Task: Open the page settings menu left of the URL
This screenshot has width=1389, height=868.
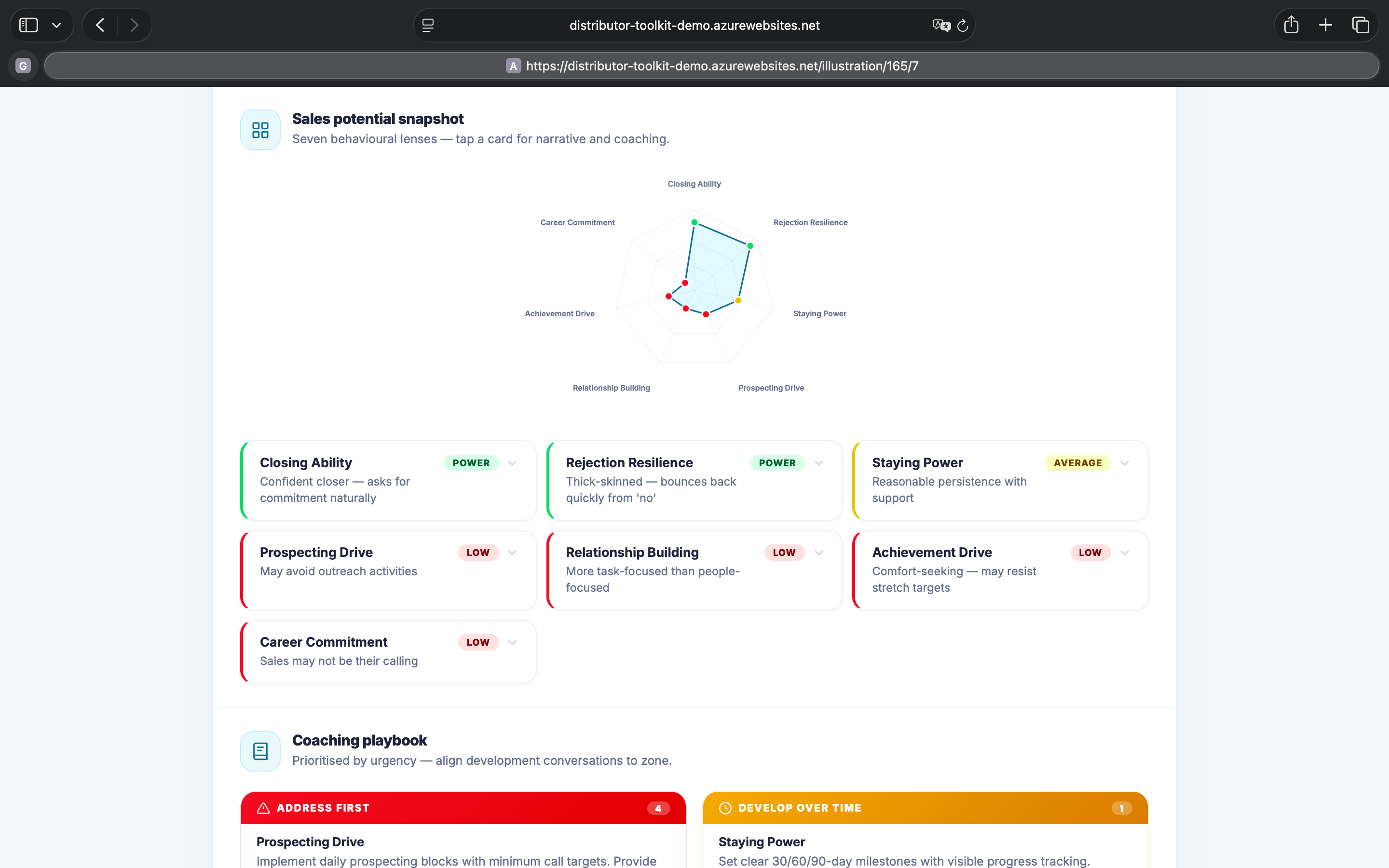Action: (x=427, y=25)
